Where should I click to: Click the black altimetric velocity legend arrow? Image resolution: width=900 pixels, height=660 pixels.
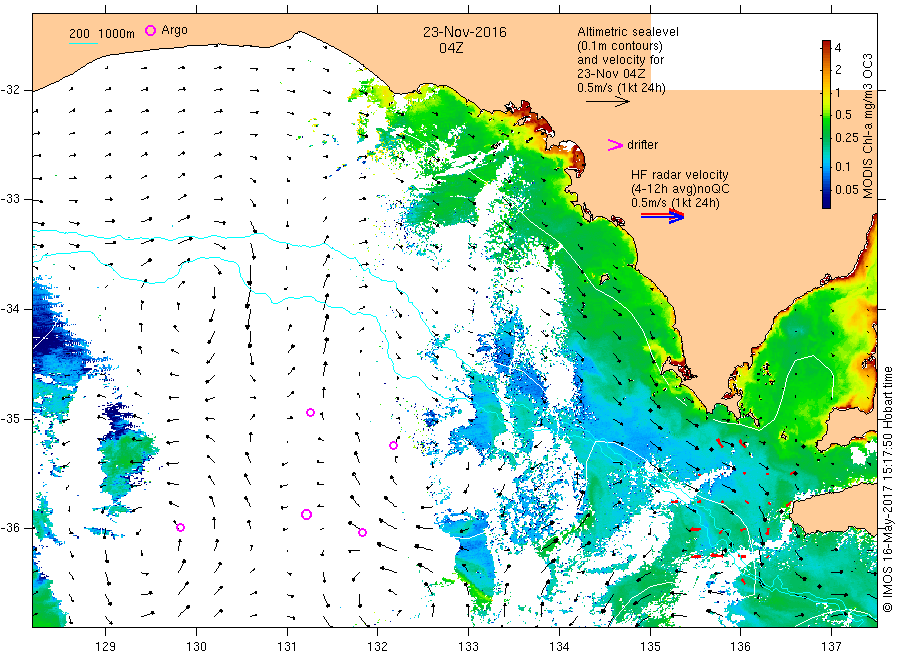click(x=608, y=102)
